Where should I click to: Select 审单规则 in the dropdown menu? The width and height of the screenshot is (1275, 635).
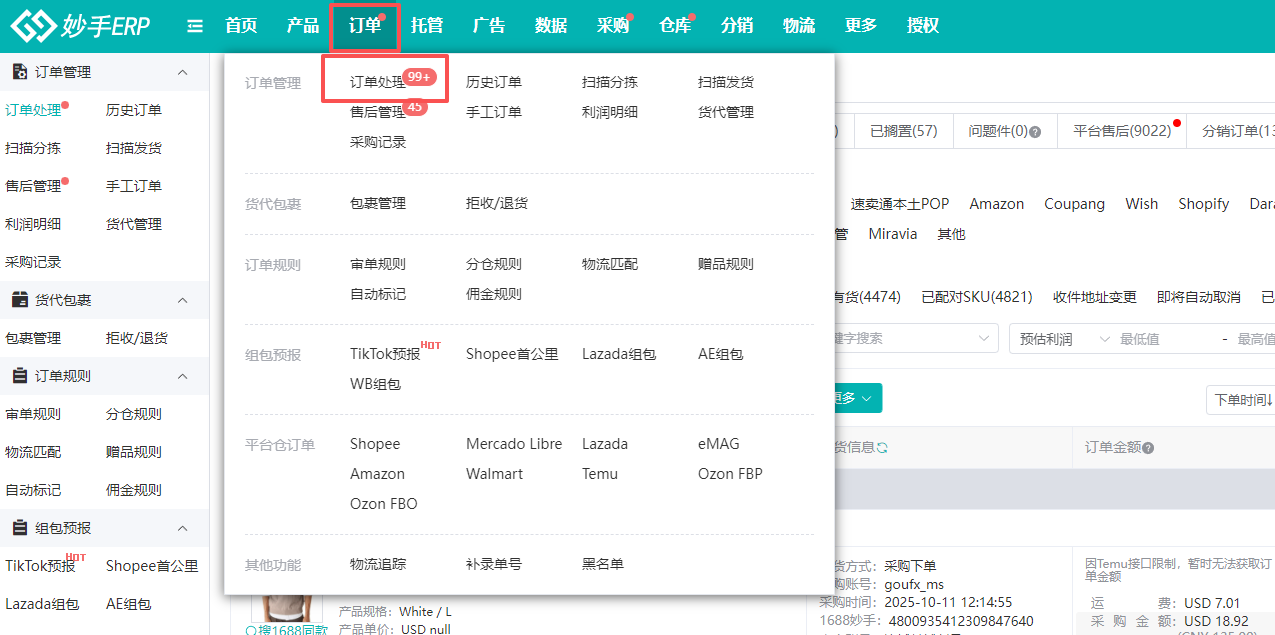pyautogui.click(x=378, y=264)
